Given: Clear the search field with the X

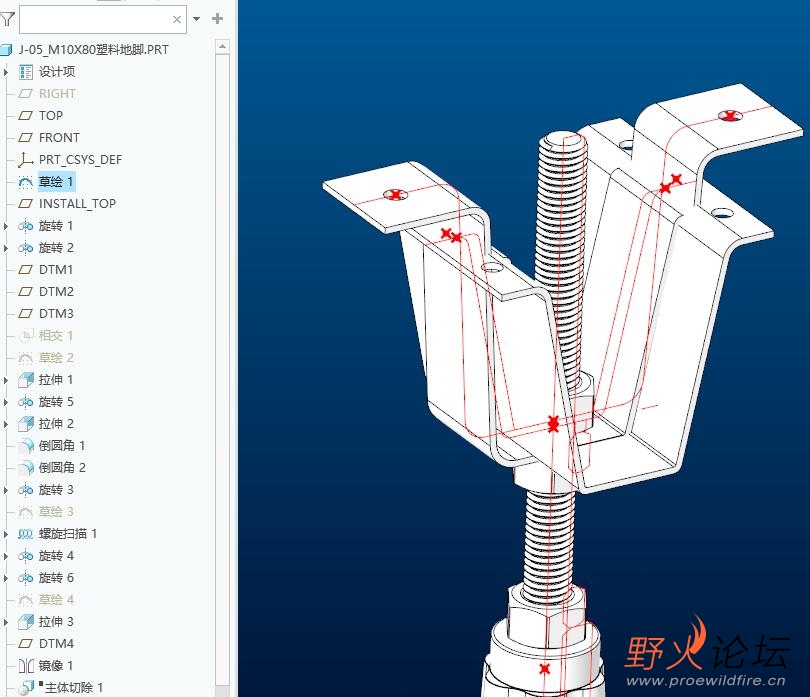Looking at the screenshot, I should tap(177, 20).
